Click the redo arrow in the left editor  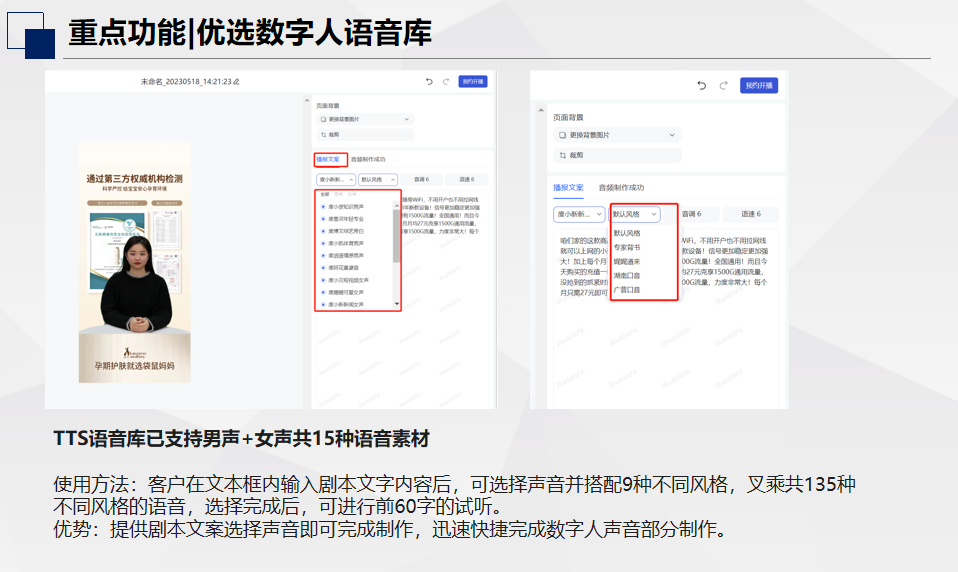[445, 81]
